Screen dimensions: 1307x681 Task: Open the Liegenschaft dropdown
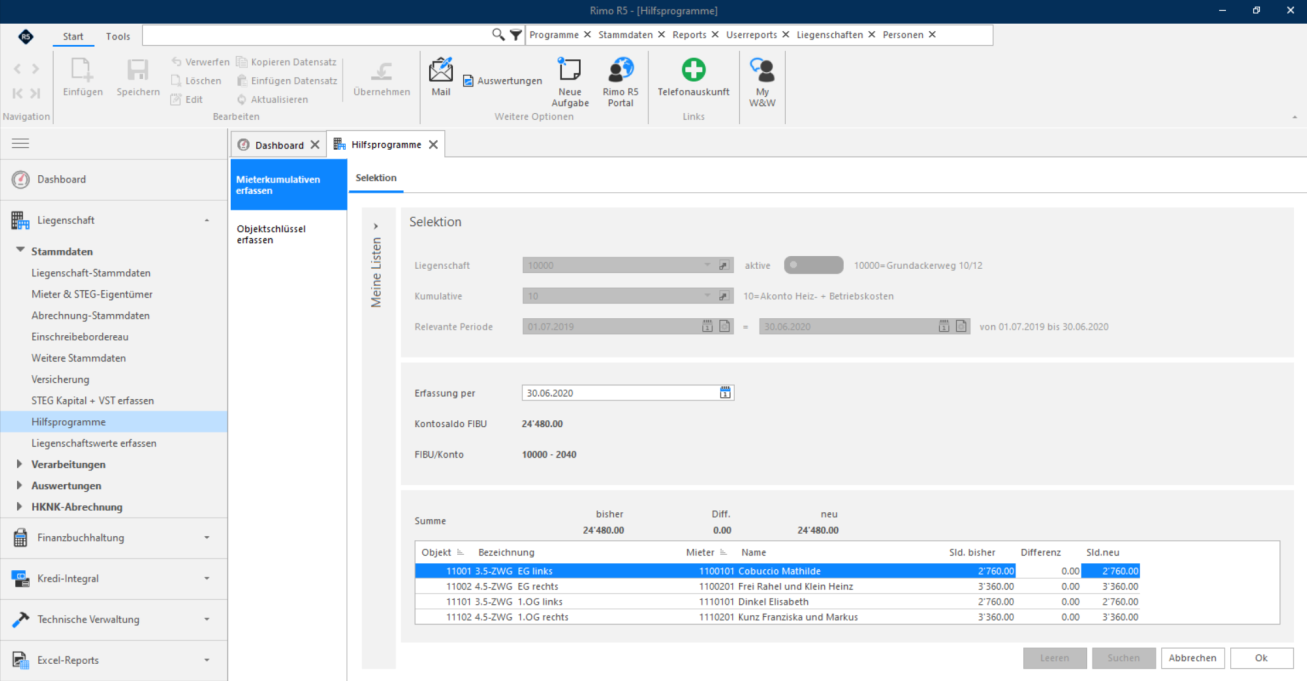(707, 266)
